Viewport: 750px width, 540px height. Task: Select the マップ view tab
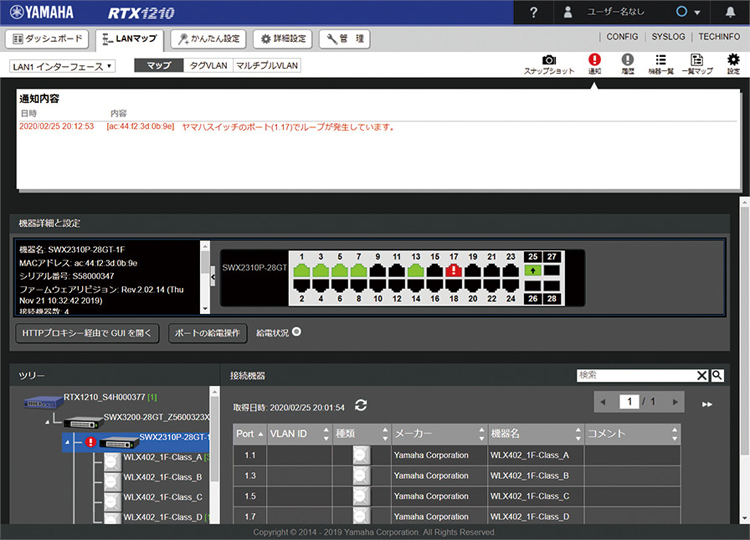click(x=159, y=66)
